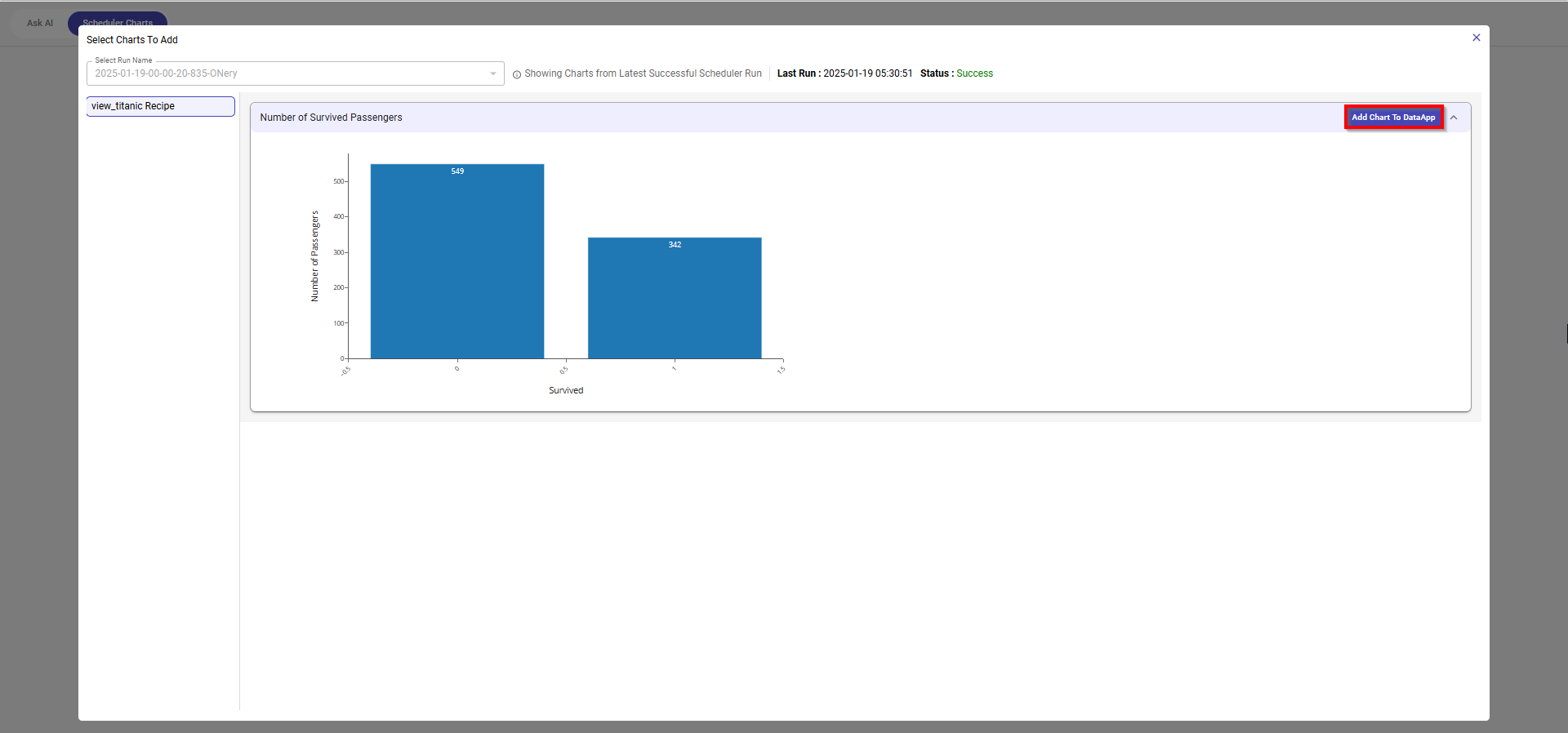Switch to the Ask AI tab
Viewport: 1568px width, 733px height.
coord(40,23)
